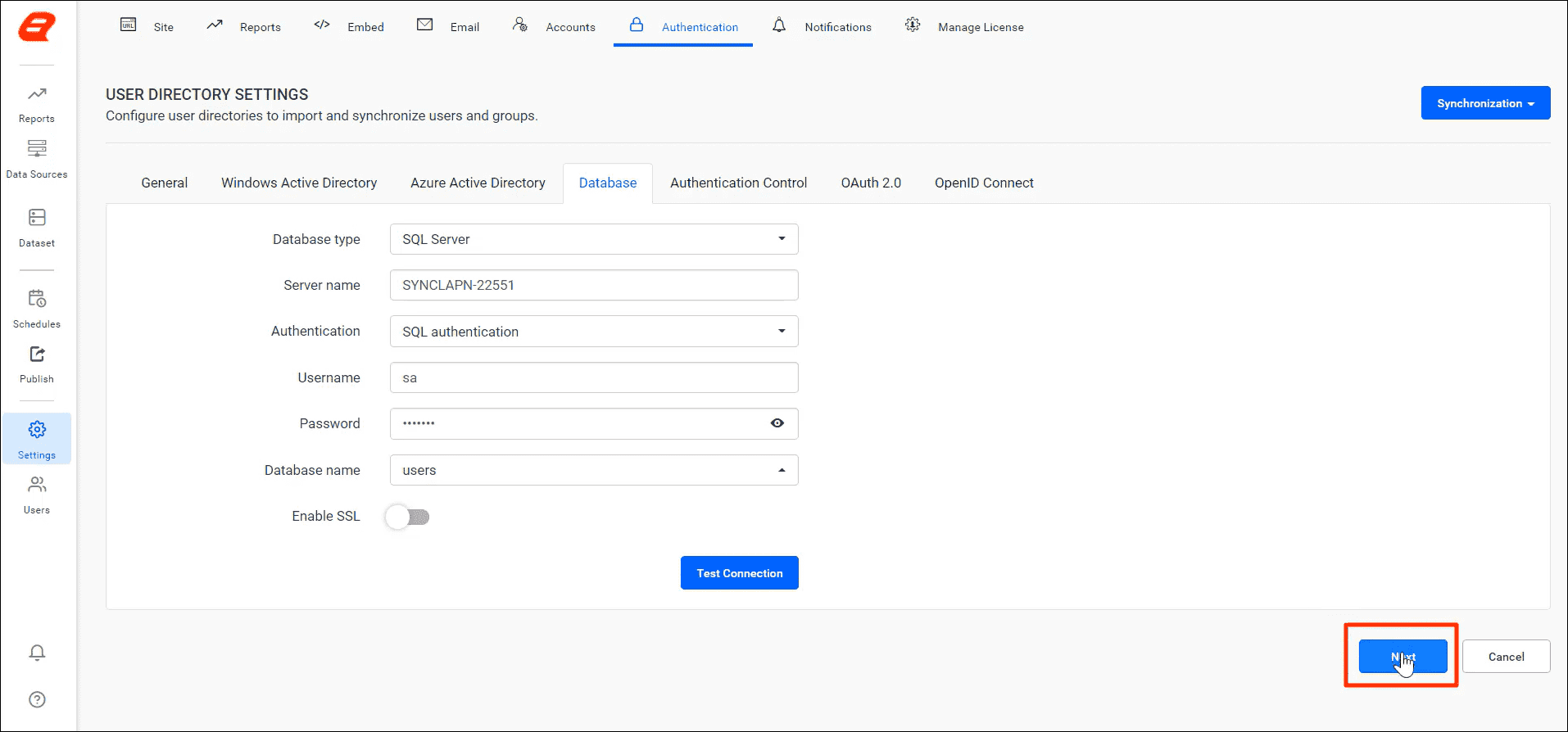Open the Database type dropdown

tap(594, 239)
